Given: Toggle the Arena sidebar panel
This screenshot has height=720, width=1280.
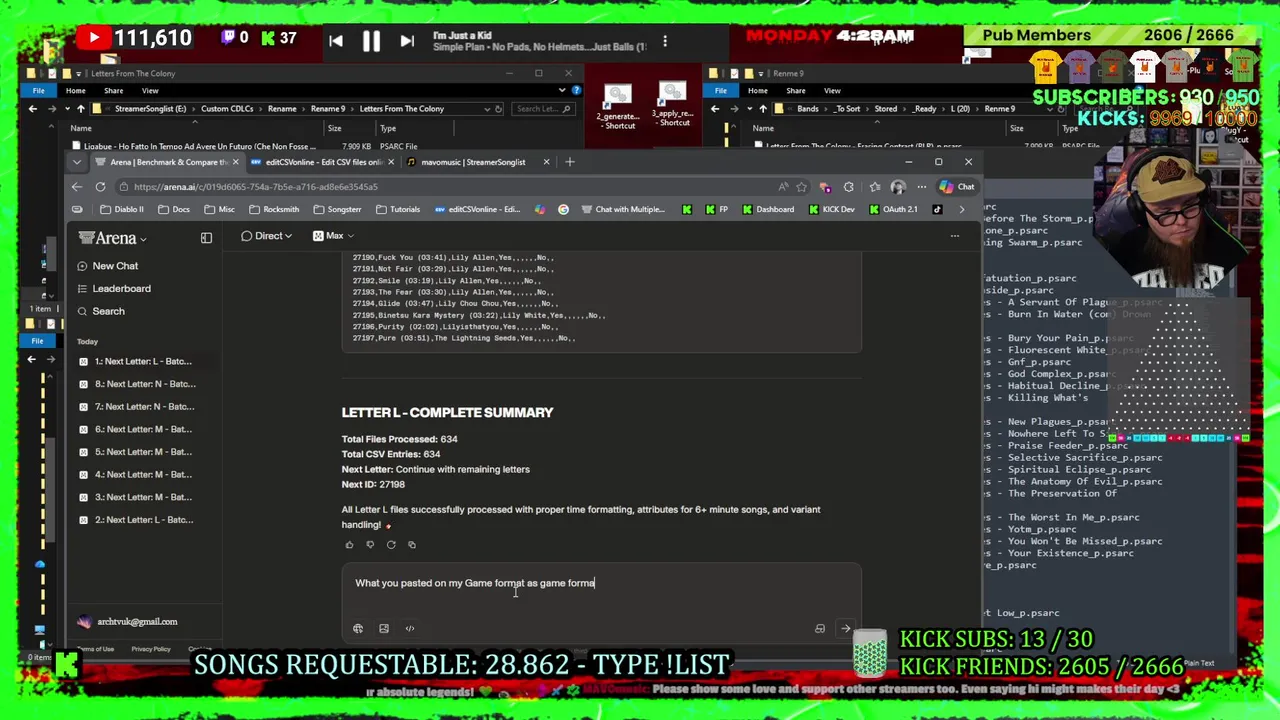Looking at the screenshot, I should [206, 238].
